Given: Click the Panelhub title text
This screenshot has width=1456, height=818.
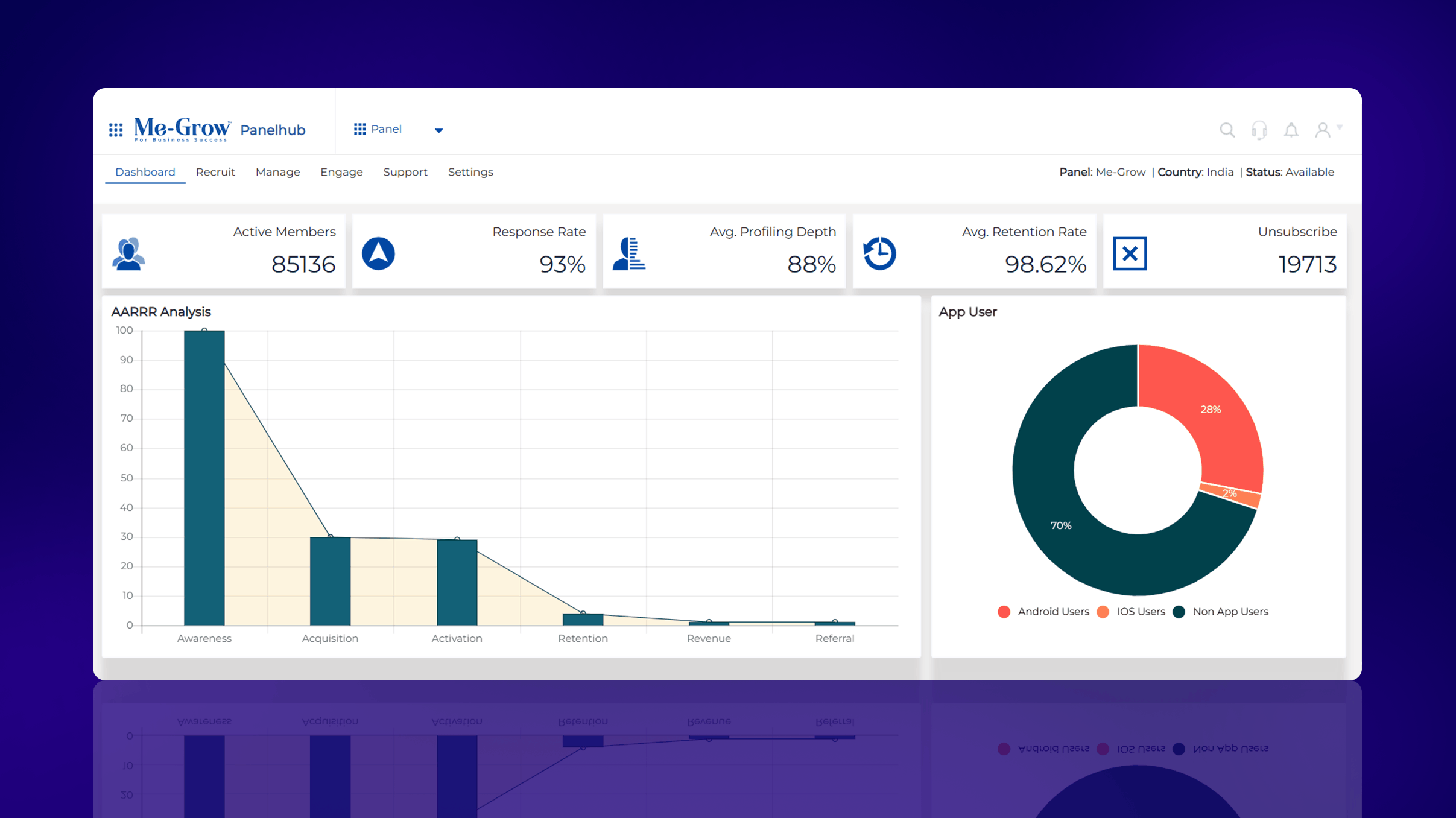Looking at the screenshot, I should click(273, 130).
